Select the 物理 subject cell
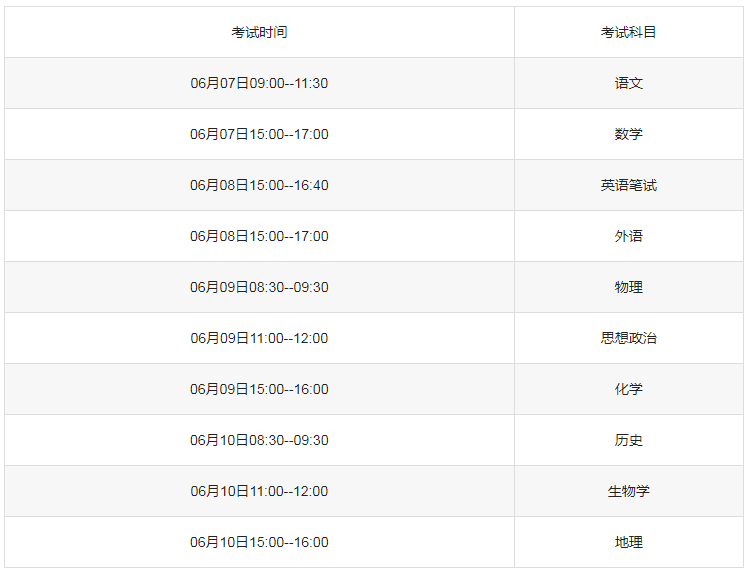The image size is (748, 572). coord(628,287)
